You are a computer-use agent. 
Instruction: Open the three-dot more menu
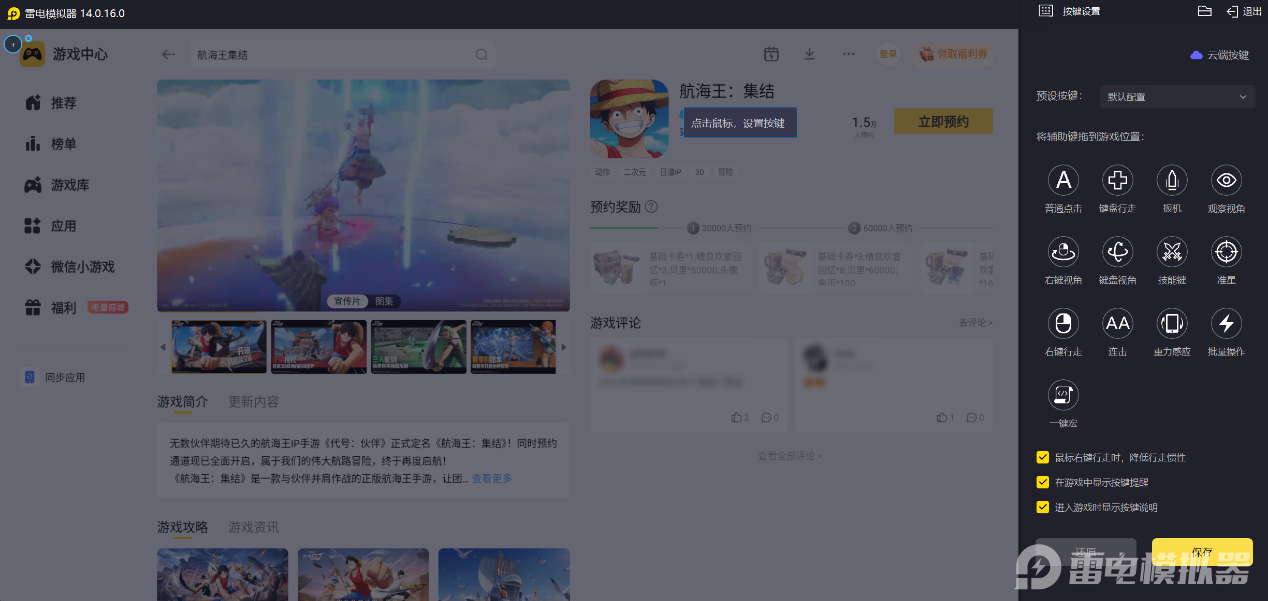point(849,54)
